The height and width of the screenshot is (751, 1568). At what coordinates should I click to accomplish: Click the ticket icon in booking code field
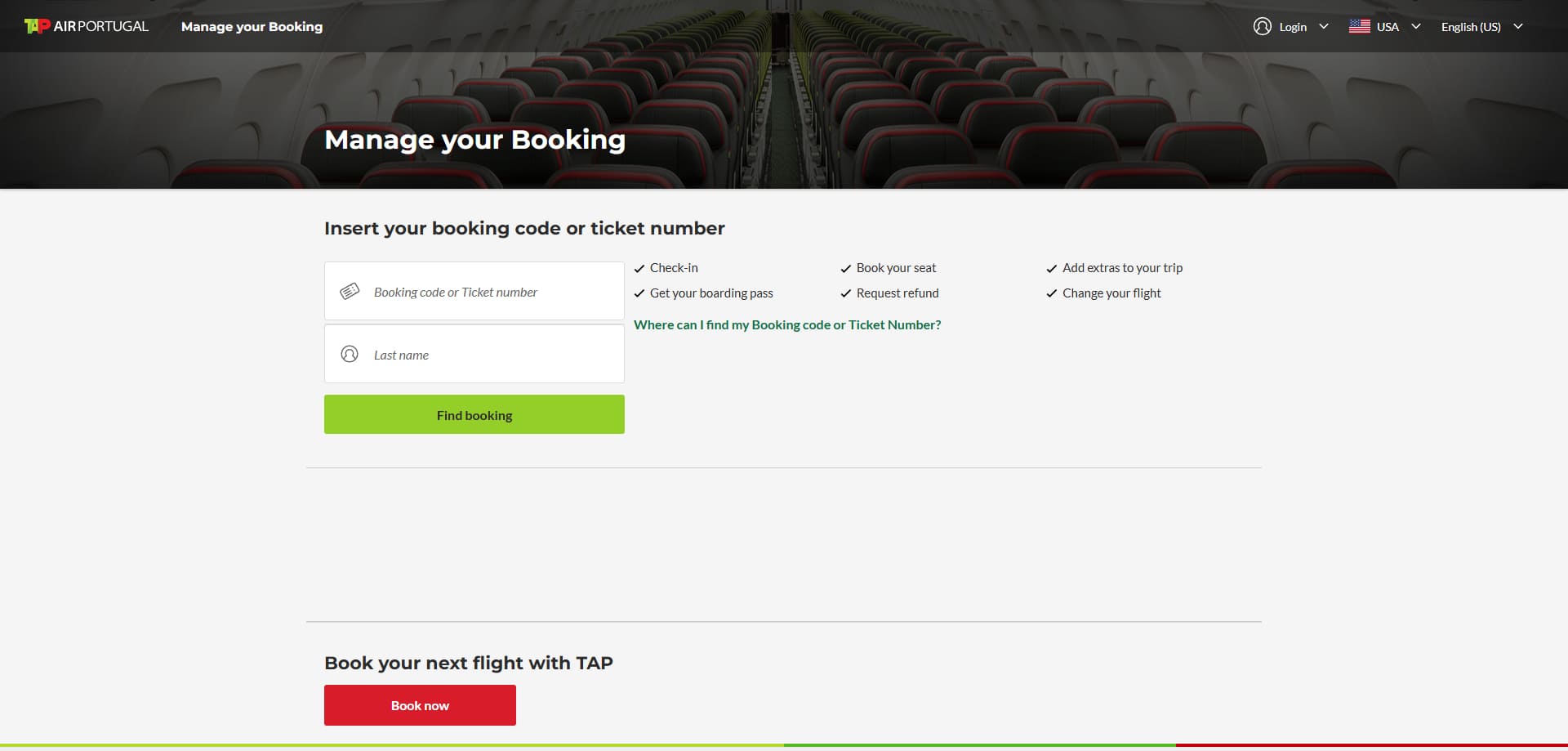pyautogui.click(x=350, y=291)
